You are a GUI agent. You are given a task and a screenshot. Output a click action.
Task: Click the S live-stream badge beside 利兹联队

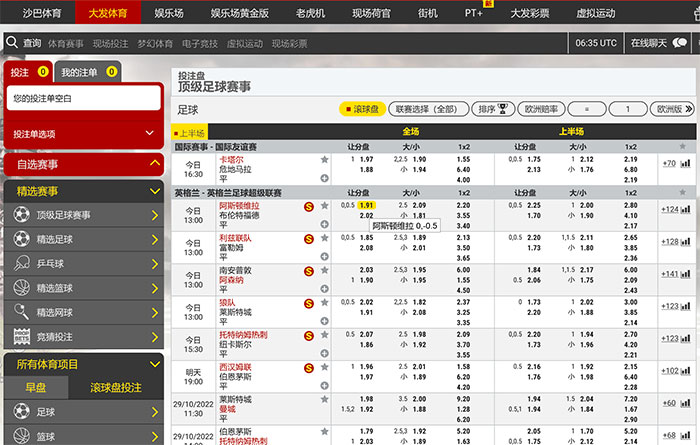tap(309, 238)
